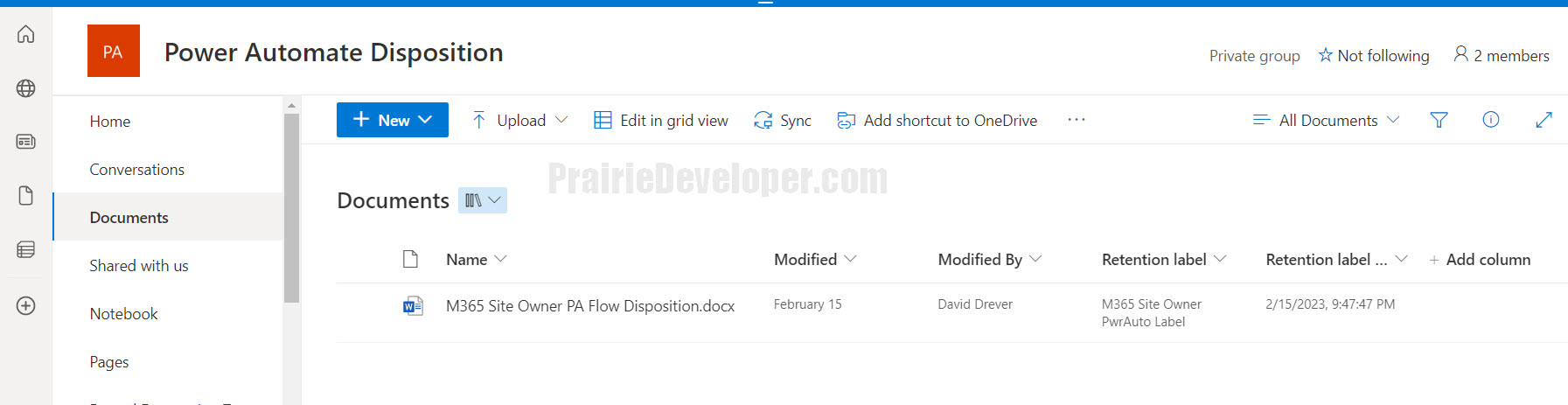Image resolution: width=1568 pixels, height=405 pixels.
Task: Click Edit in grid view
Action: pyautogui.click(x=661, y=120)
